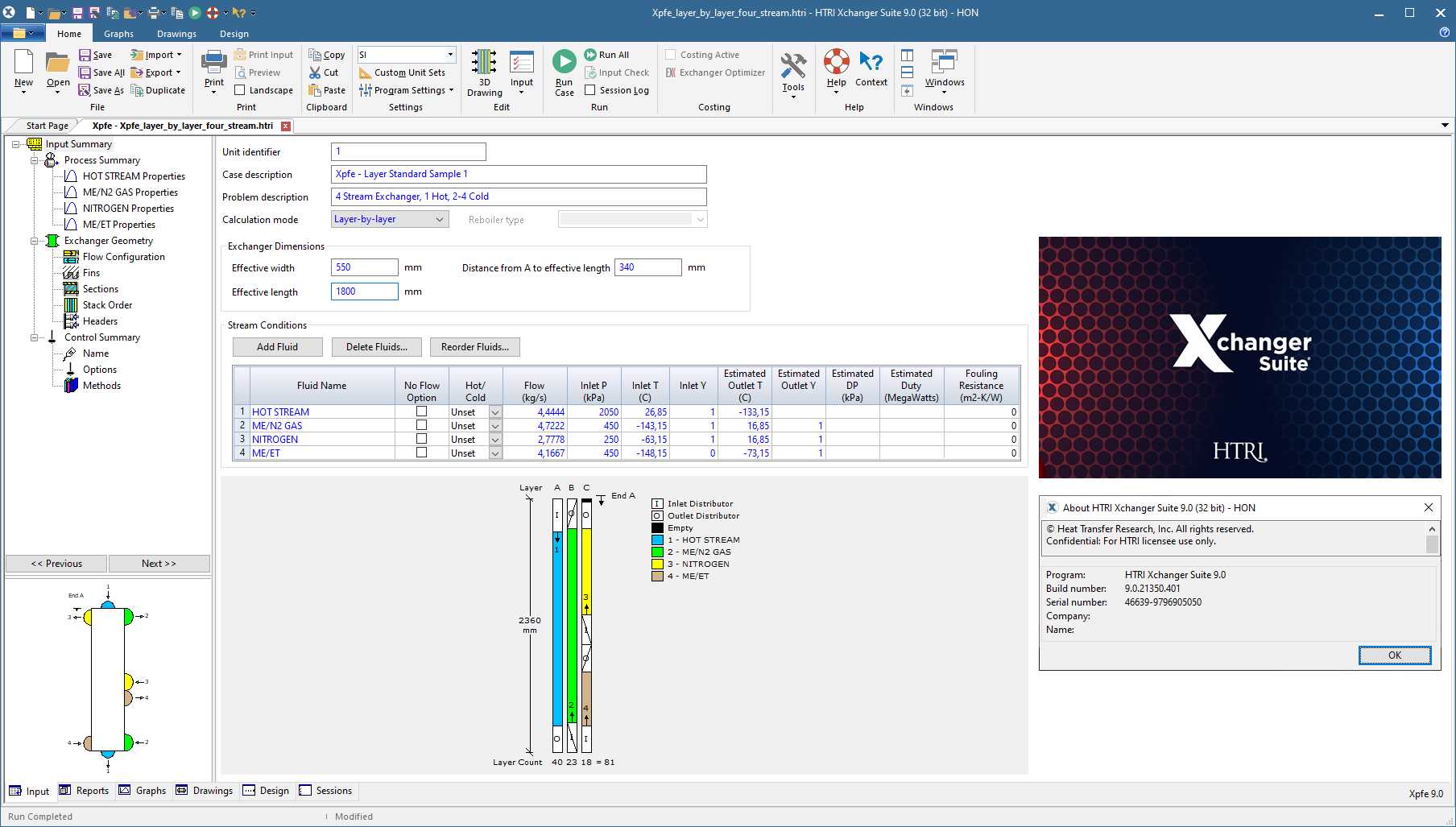Click the << Previous button
The width and height of the screenshot is (1456, 827).
tap(56, 564)
